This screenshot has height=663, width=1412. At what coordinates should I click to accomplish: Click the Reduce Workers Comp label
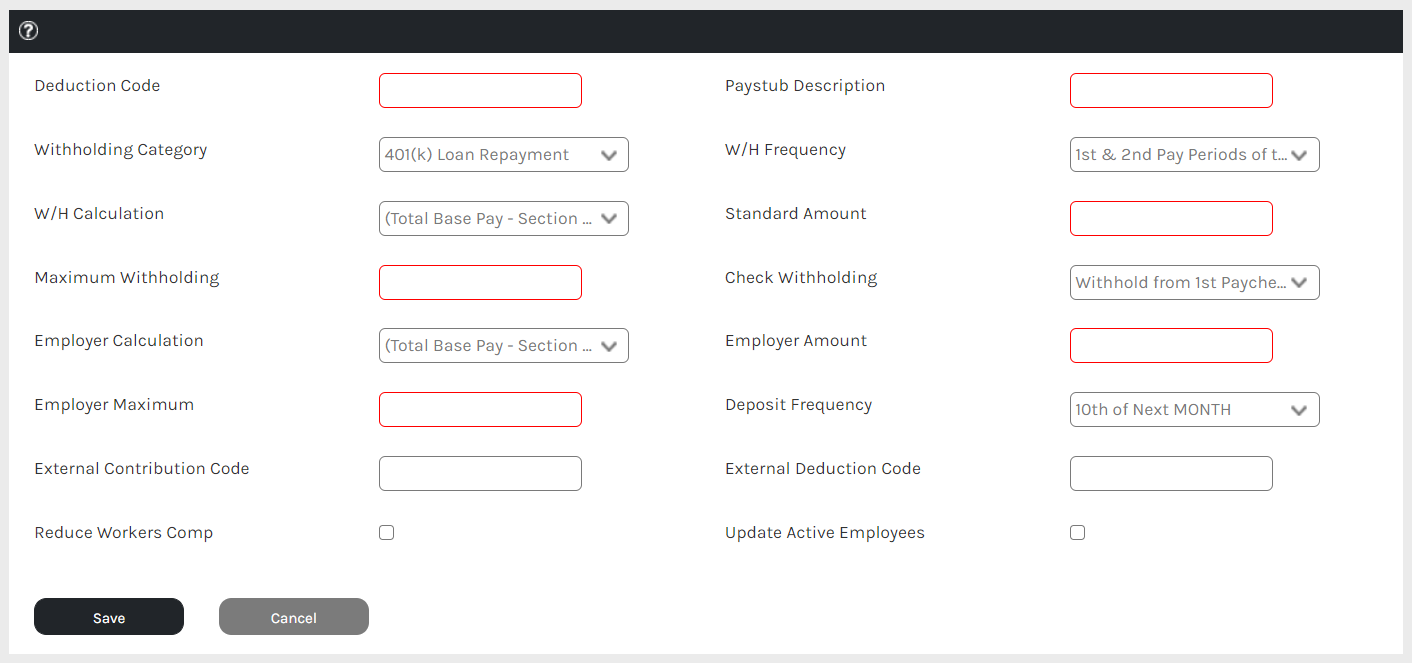124,532
